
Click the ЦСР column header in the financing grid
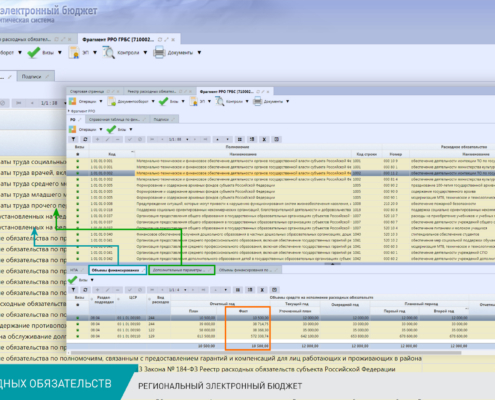pyautogui.click(x=133, y=297)
